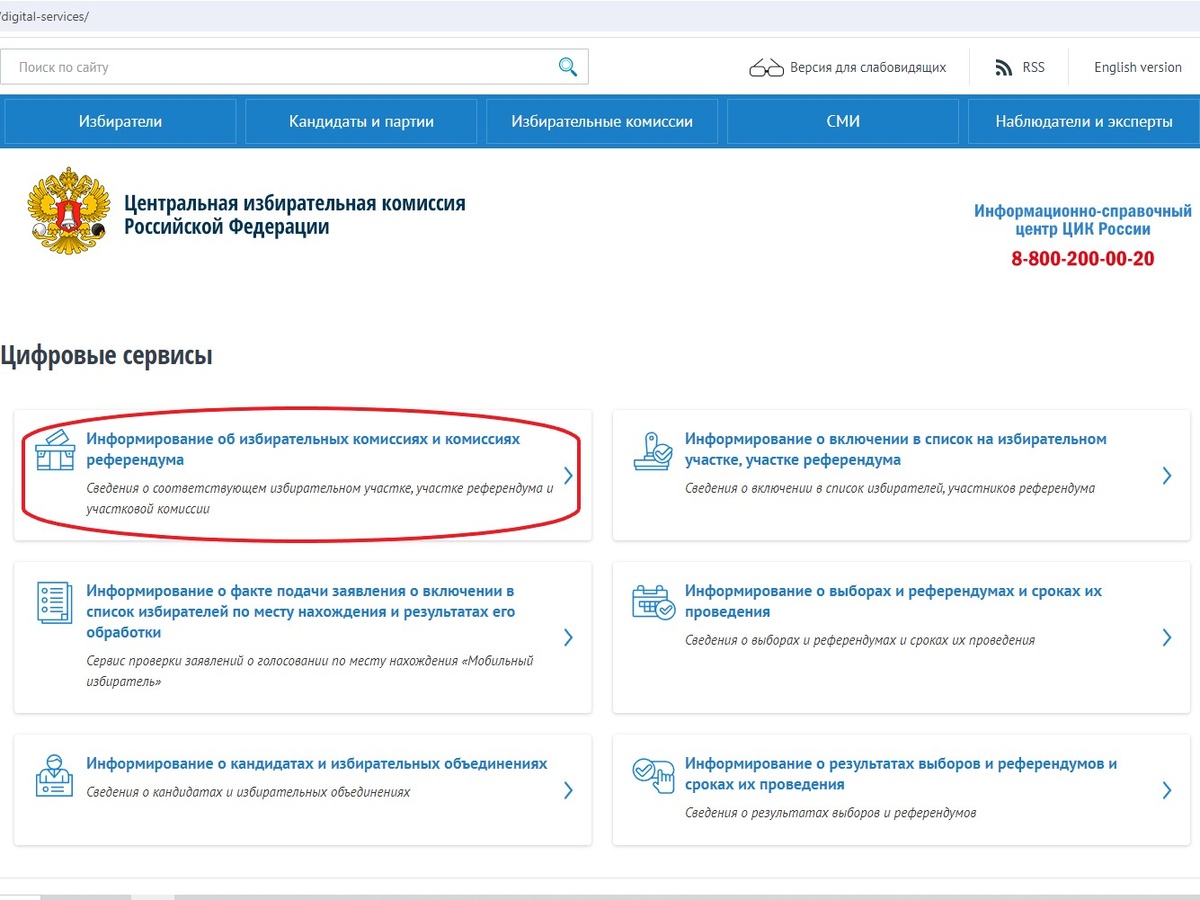Click the glasses icon for visually impaired version
1200x900 pixels.
(x=766, y=68)
